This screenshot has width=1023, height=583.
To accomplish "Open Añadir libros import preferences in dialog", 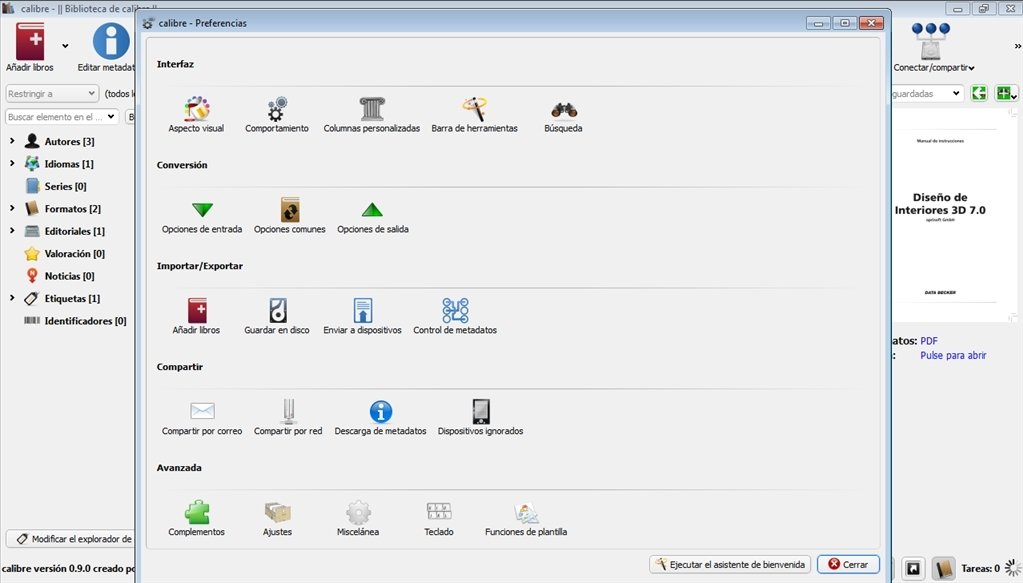I will (196, 317).
